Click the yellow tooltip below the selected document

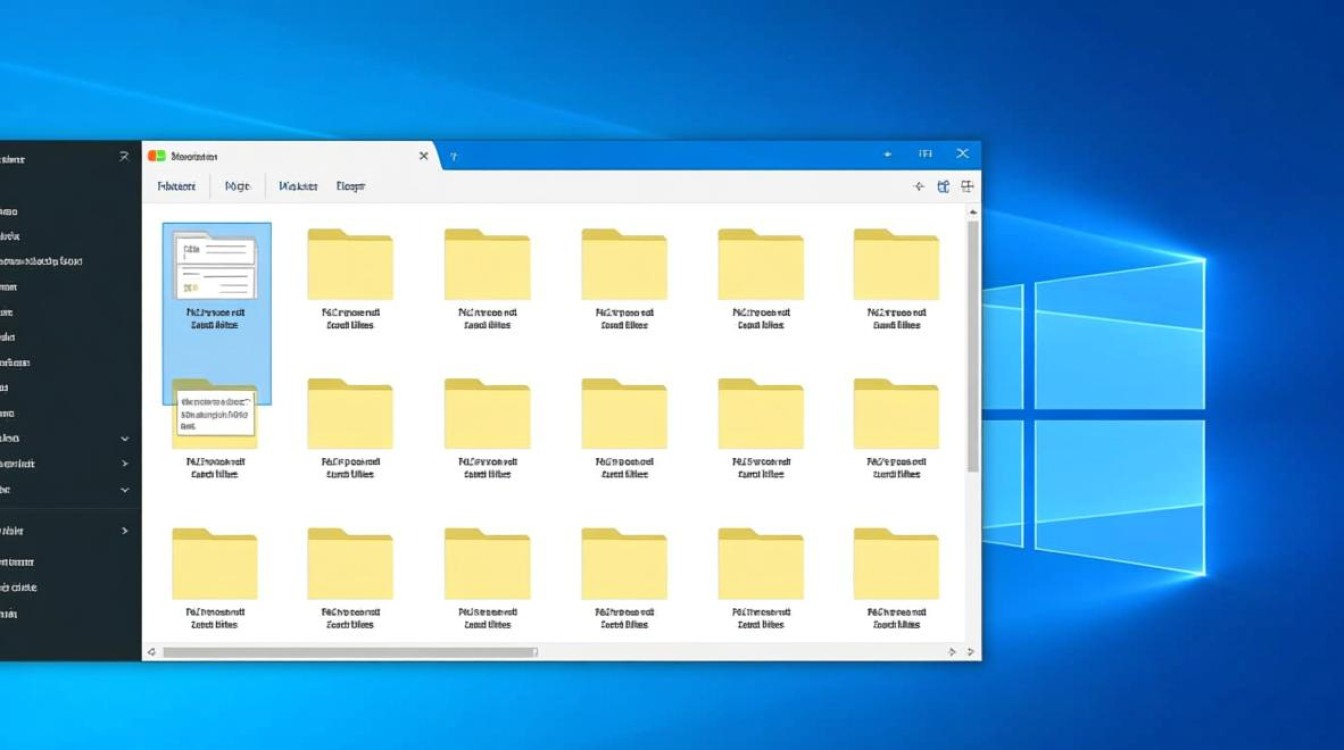point(216,412)
